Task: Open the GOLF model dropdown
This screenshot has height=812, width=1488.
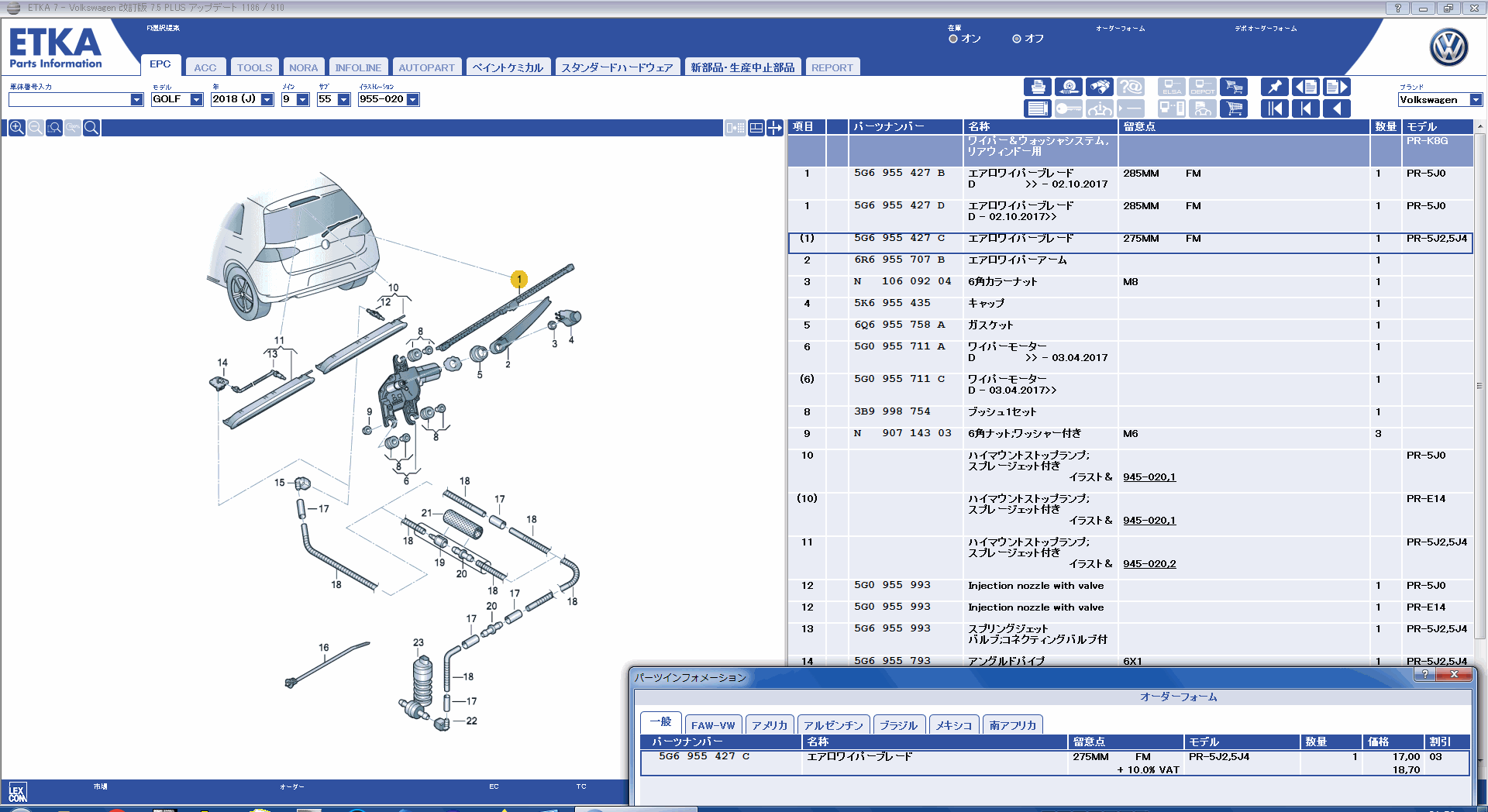Action: point(197,100)
